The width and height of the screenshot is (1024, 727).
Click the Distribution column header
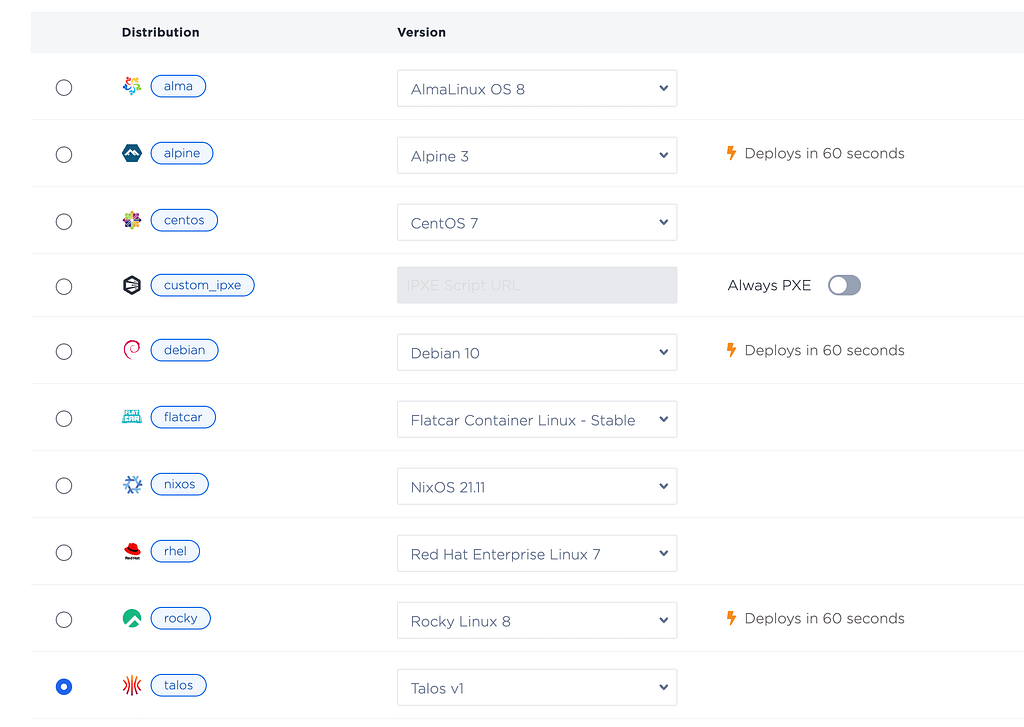pyautogui.click(x=161, y=32)
